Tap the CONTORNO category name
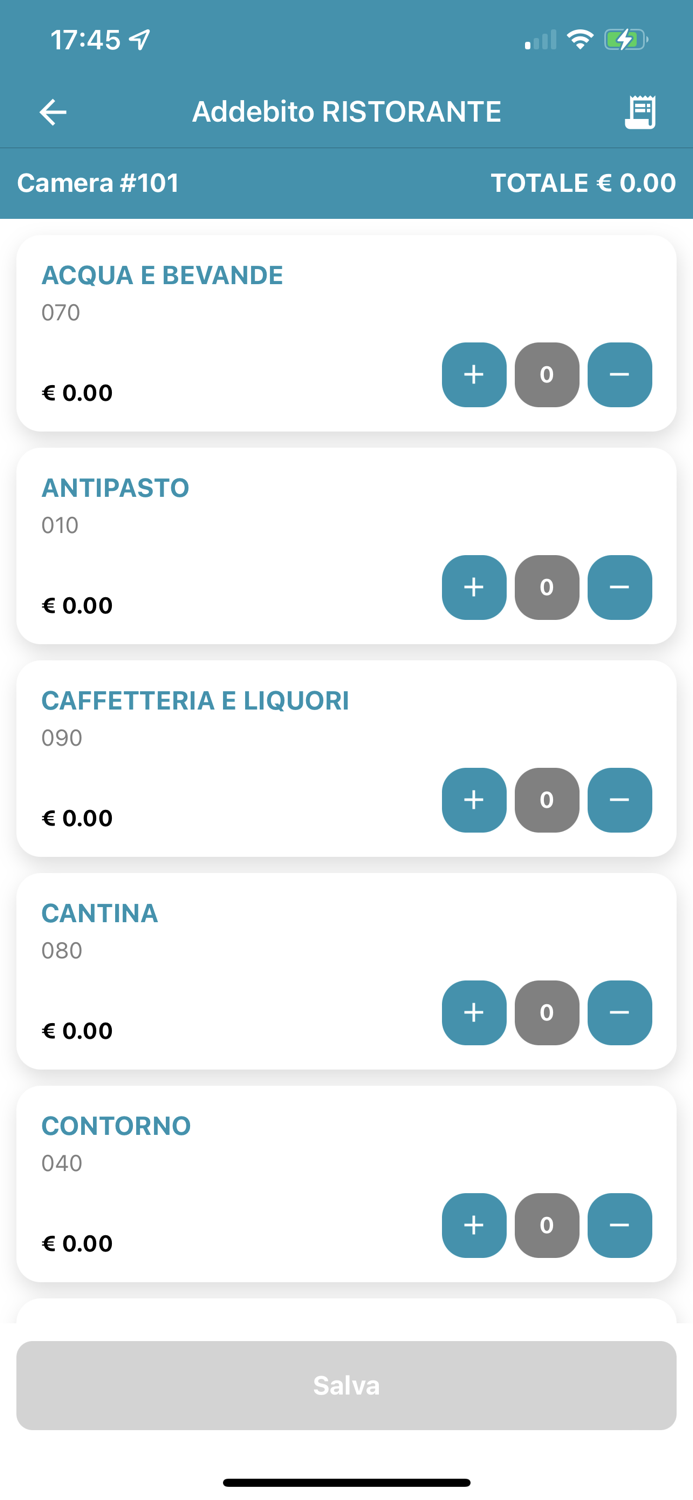 116,1126
